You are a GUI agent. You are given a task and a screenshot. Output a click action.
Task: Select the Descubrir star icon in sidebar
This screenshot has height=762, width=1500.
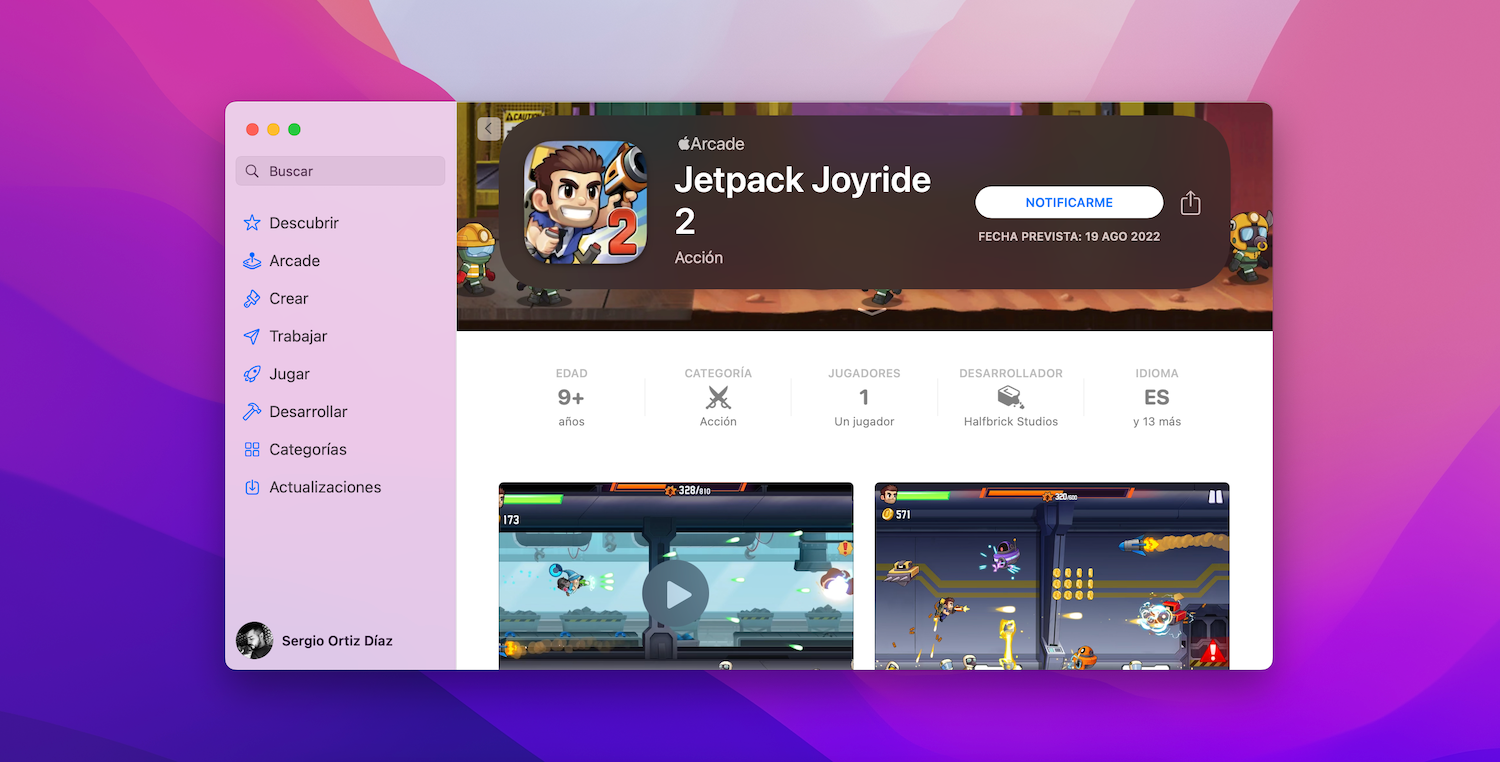point(252,222)
